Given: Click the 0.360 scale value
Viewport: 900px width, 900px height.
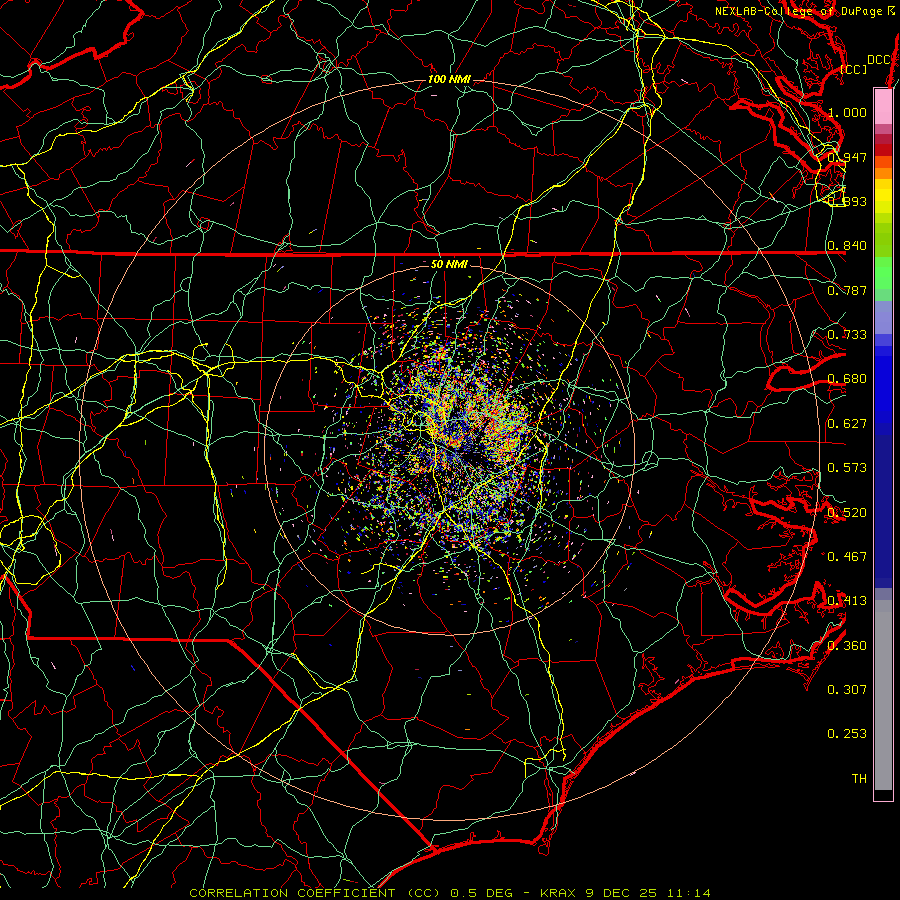Looking at the screenshot, I should coord(848,646).
